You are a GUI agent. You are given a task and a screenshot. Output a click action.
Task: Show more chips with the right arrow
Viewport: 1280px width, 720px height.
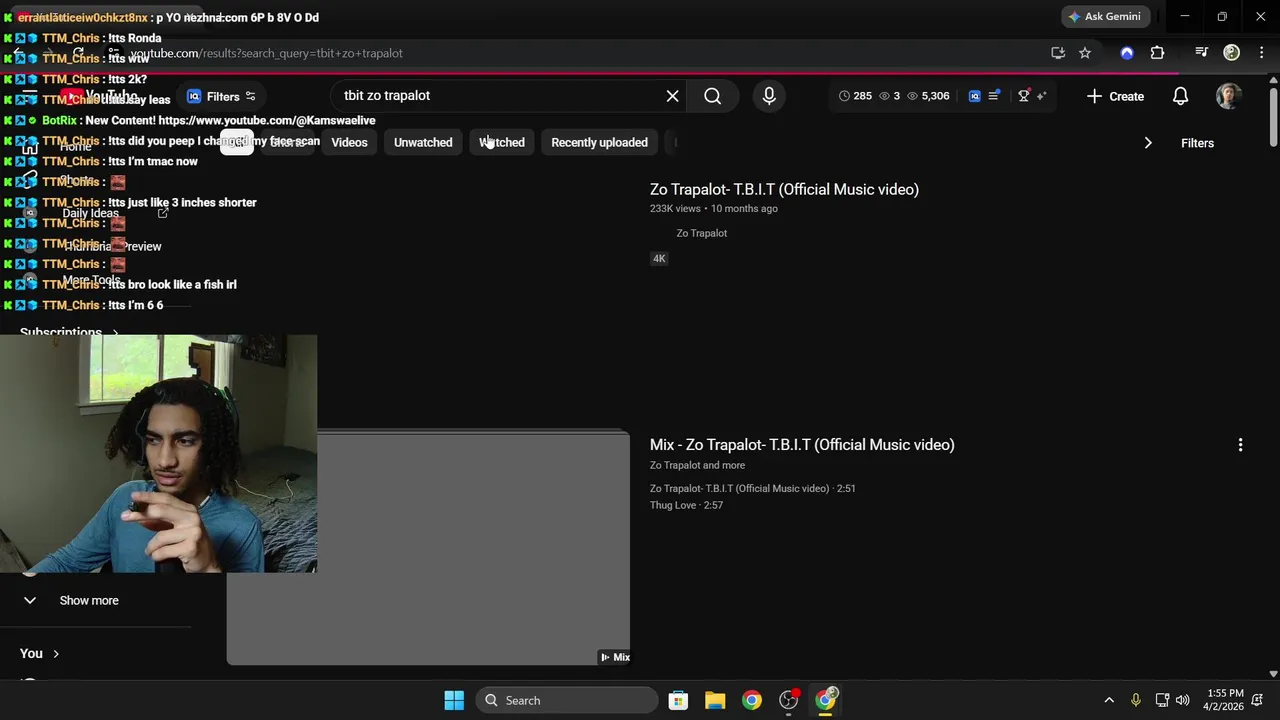pos(1148,143)
